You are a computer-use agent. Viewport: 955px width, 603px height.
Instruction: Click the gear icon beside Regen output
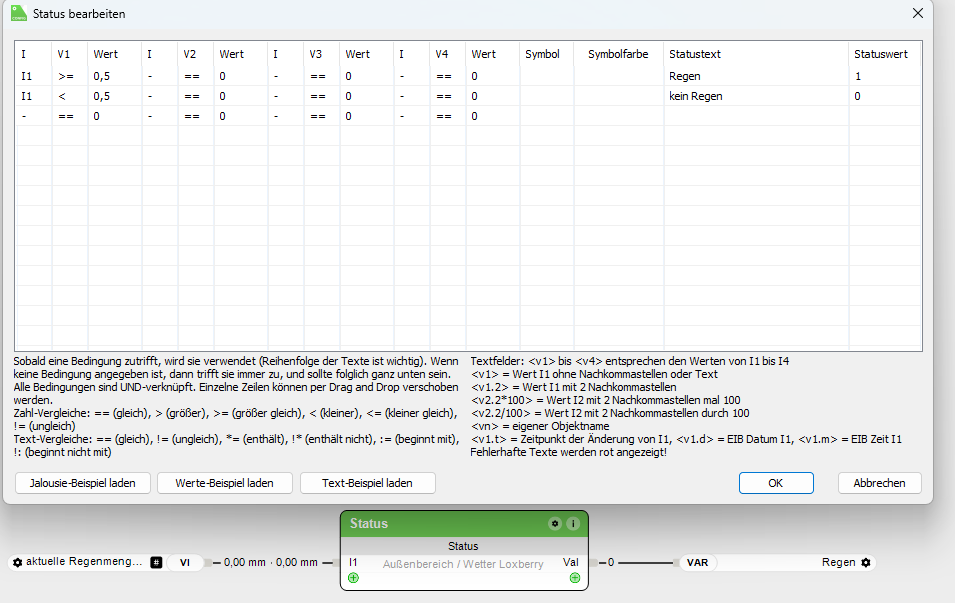865,562
